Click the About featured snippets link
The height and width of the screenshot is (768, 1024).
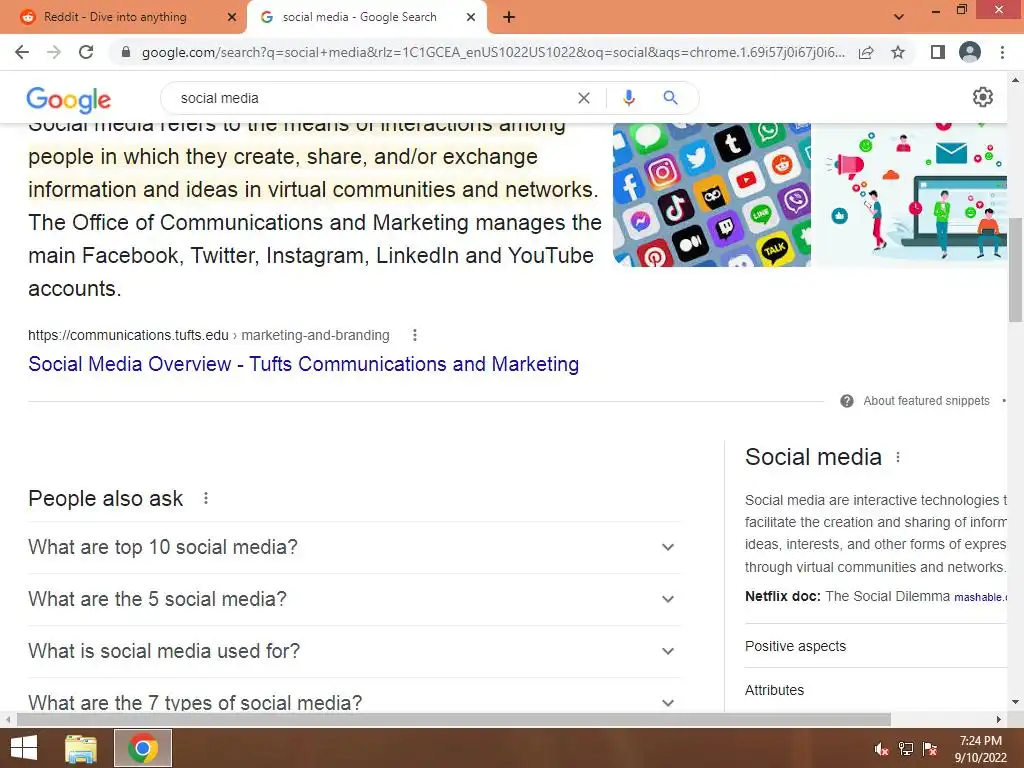(x=926, y=401)
